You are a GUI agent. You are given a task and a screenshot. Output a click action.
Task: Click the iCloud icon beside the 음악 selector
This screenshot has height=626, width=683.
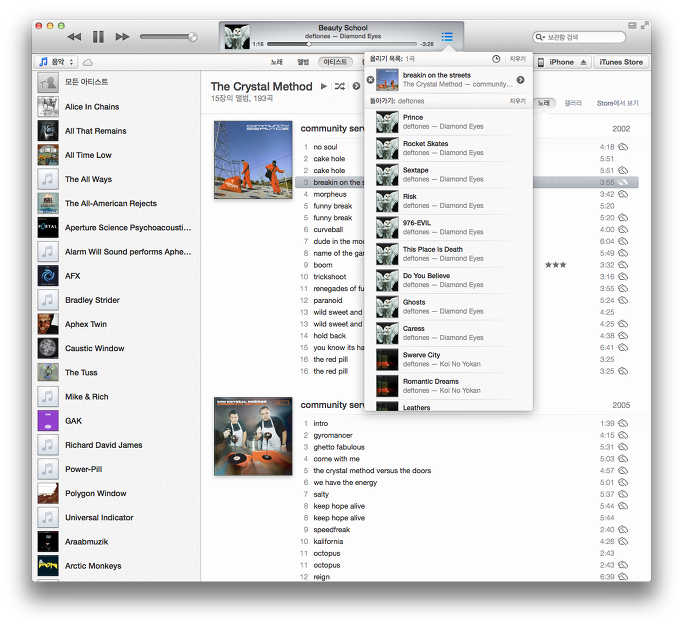click(x=88, y=62)
